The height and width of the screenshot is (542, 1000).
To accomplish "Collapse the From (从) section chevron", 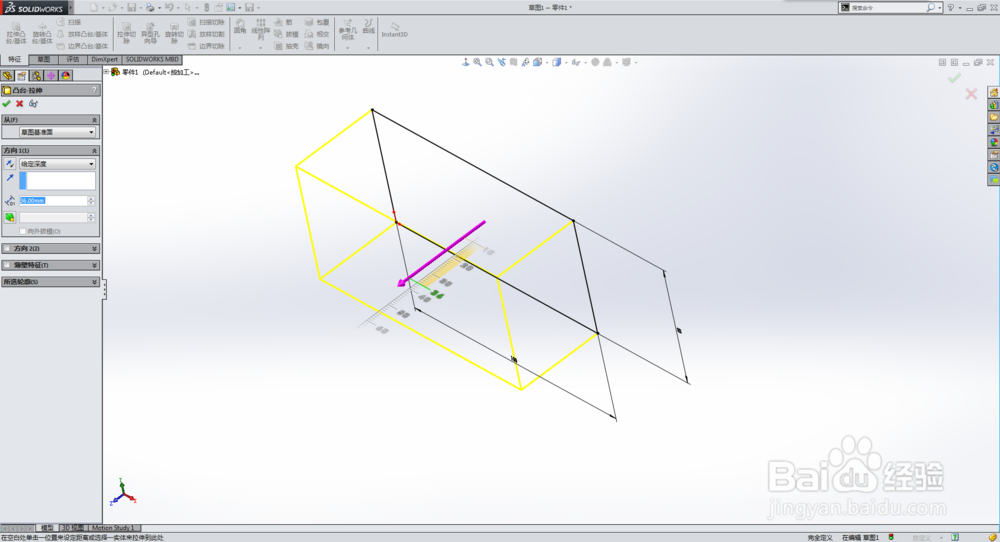I will tap(94, 120).
